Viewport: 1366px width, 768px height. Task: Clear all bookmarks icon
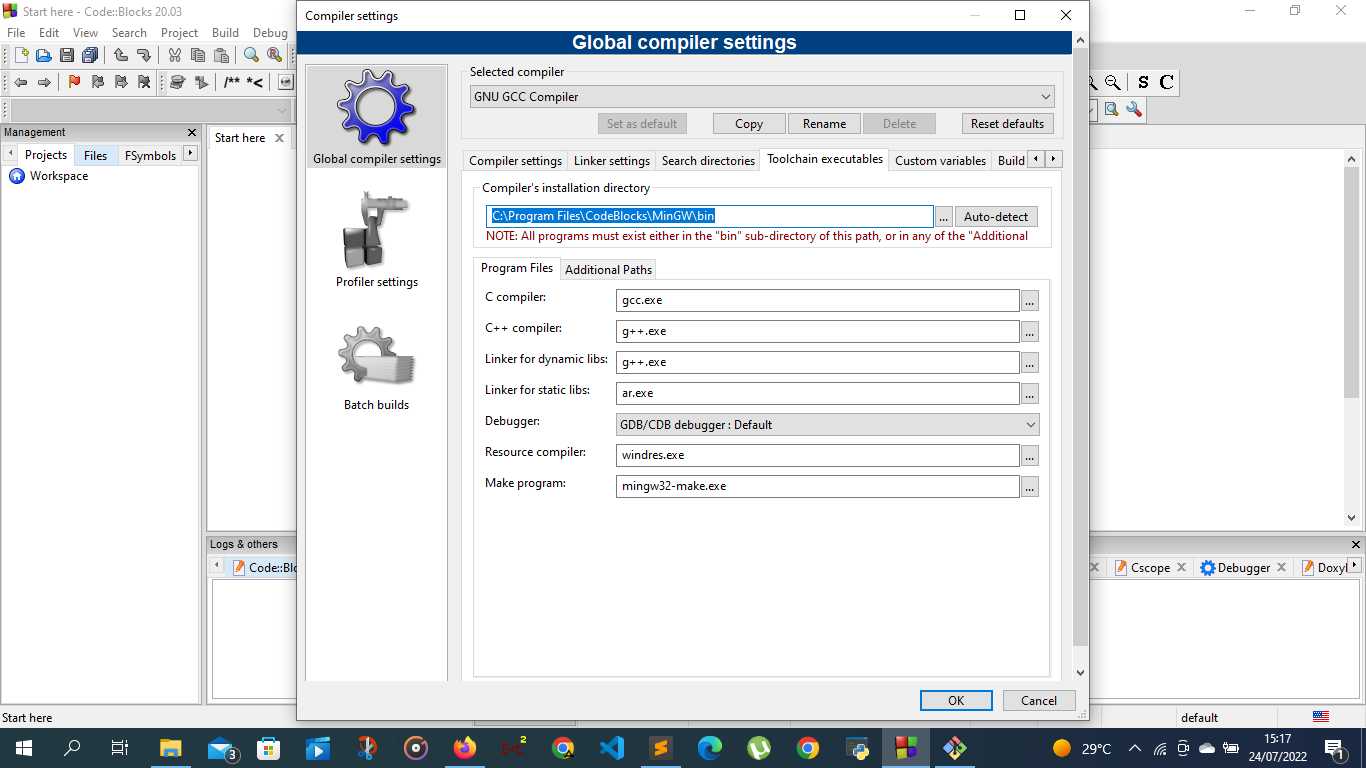pyautogui.click(x=144, y=82)
